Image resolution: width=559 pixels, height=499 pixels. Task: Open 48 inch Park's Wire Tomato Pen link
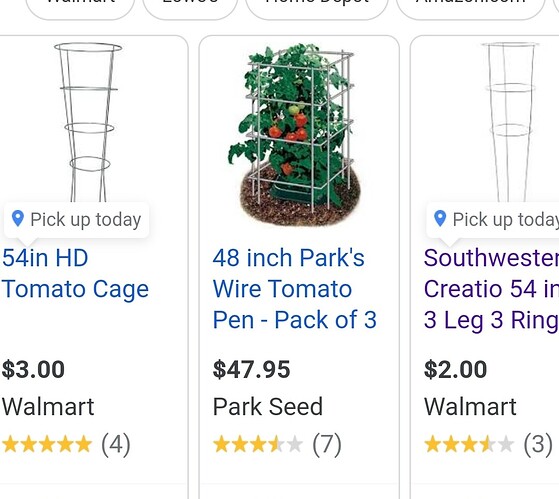click(294, 289)
